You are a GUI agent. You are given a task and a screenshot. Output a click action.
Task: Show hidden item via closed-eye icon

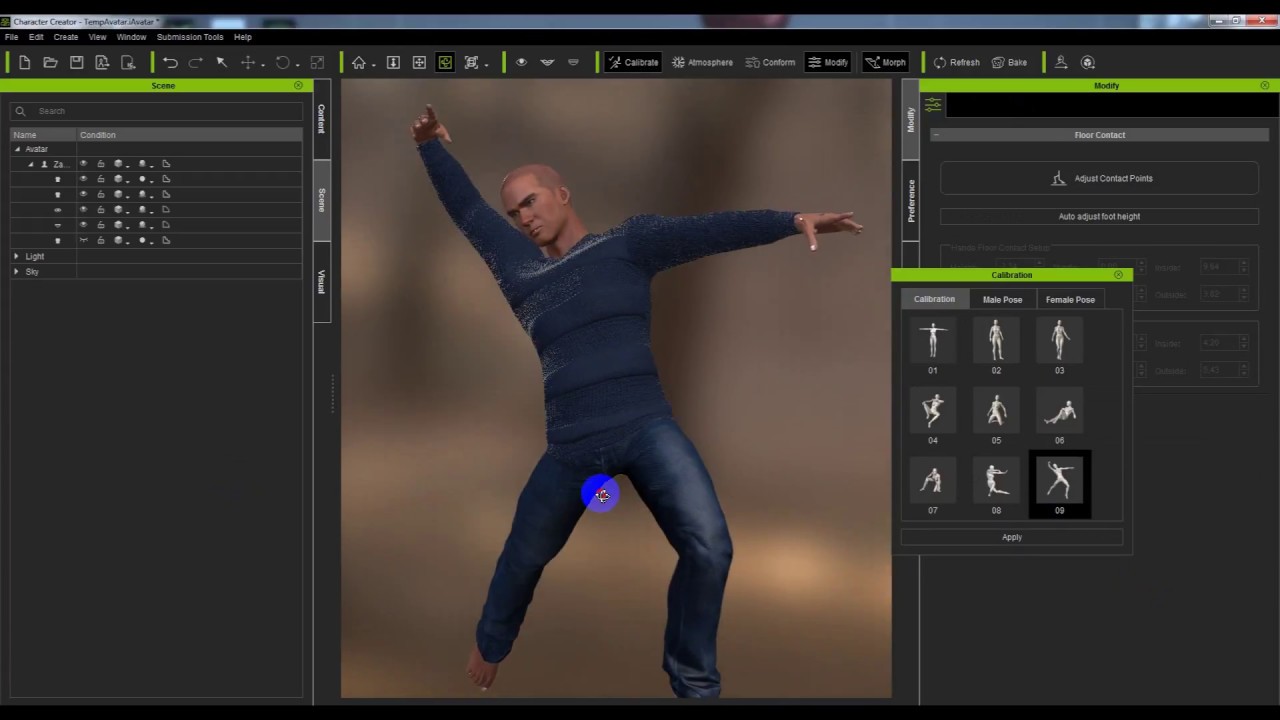pyautogui.click(x=83, y=240)
